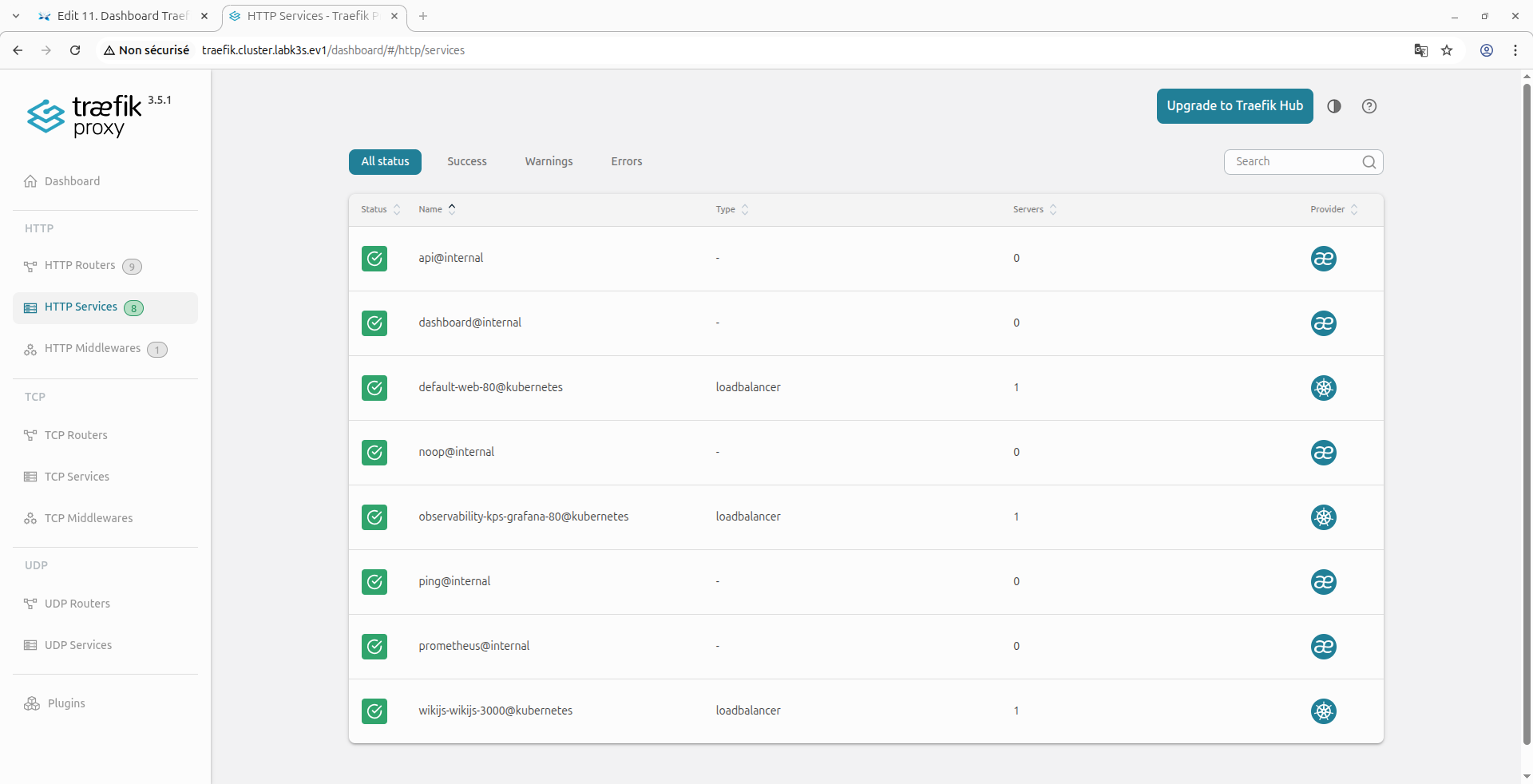
Task: Click the browser translate page icon
Action: (1420, 50)
